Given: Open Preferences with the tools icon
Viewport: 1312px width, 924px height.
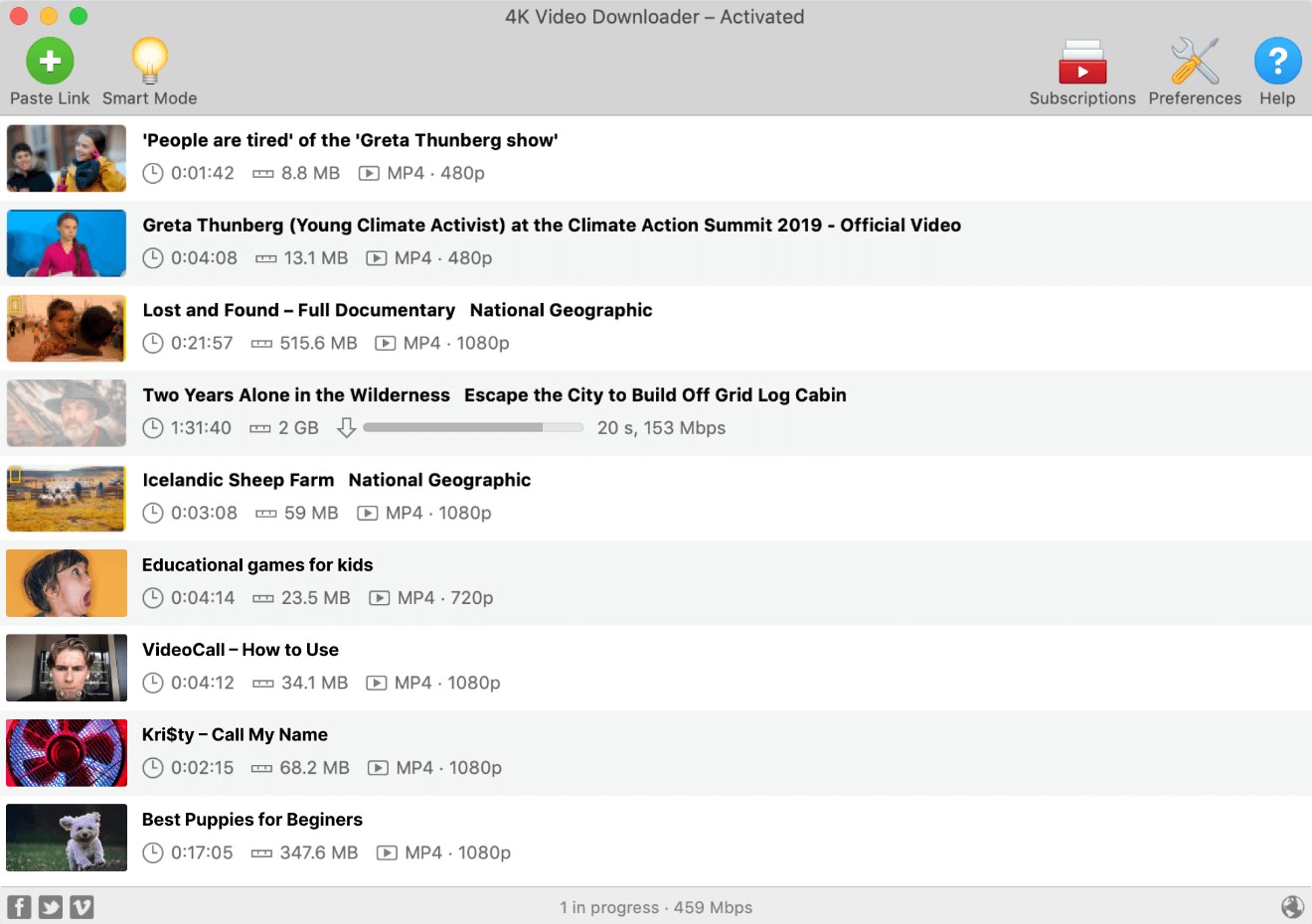Looking at the screenshot, I should [x=1194, y=62].
